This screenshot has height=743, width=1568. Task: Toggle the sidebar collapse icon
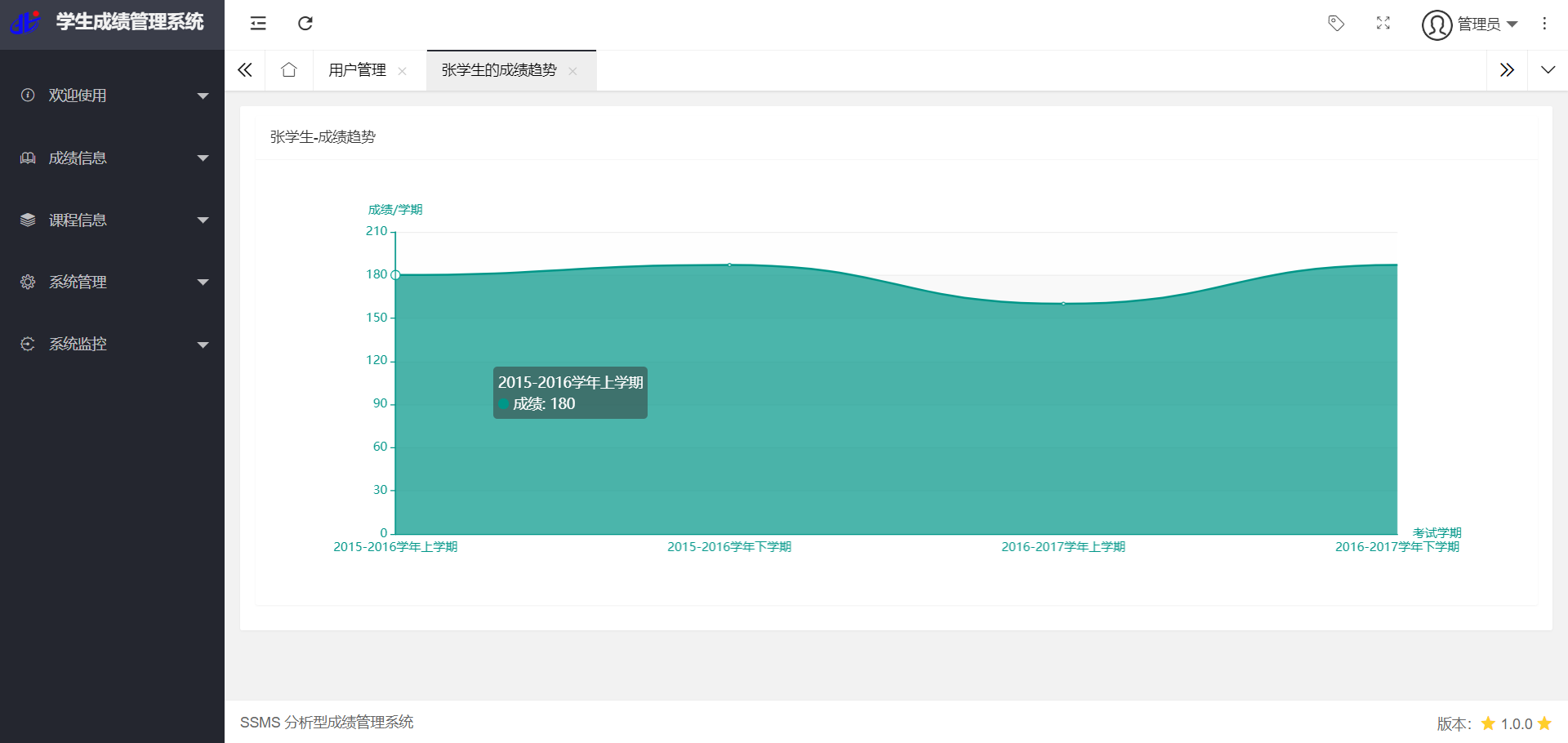pos(258,24)
